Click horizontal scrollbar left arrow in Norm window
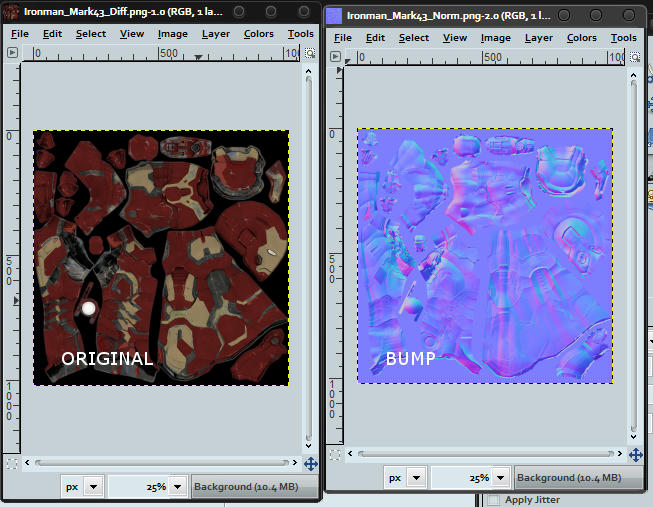The width and height of the screenshot is (653, 507). pyautogui.click(x=350, y=453)
